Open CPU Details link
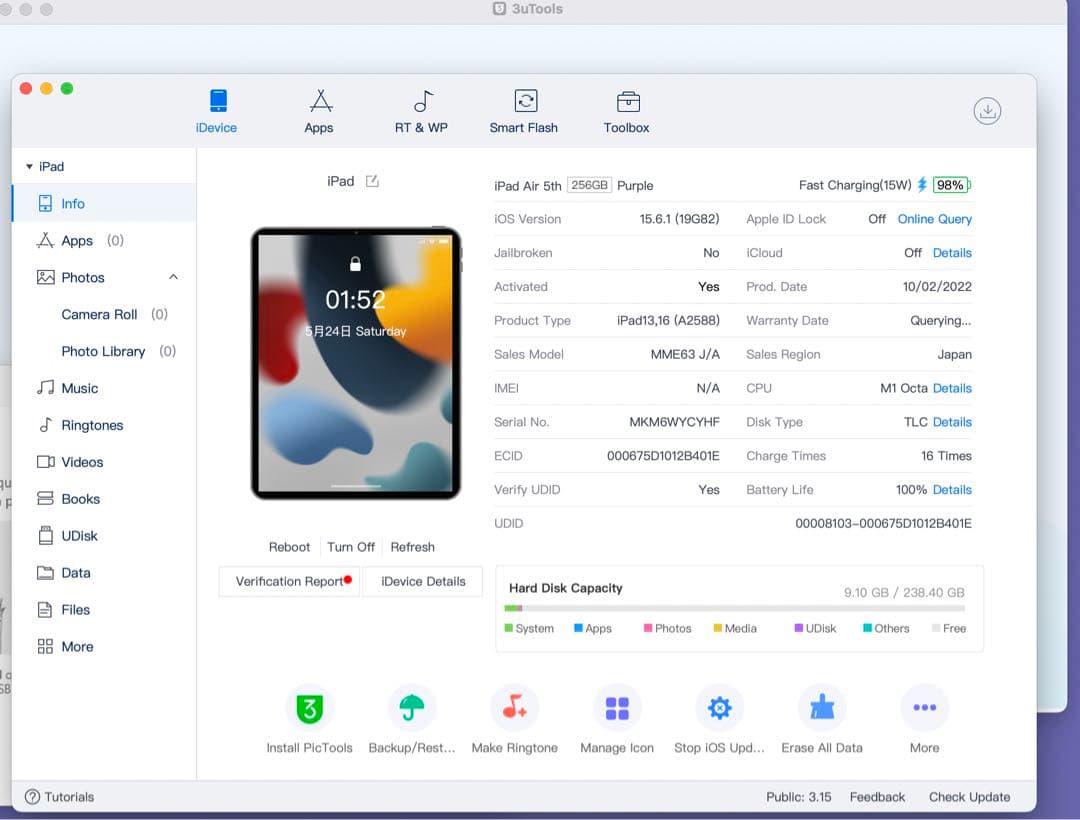This screenshot has height=820, width=1080. click(x=952, y=388)
